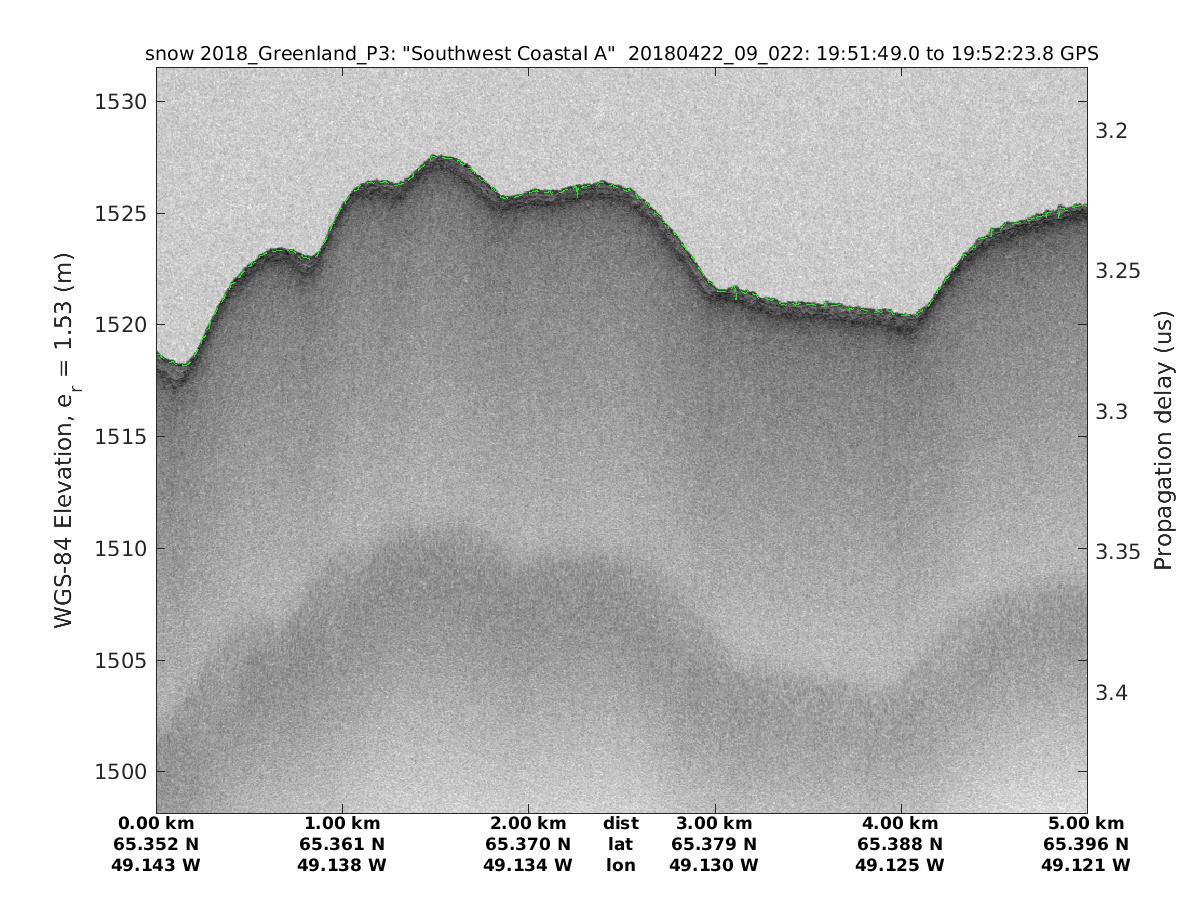Click the 65.370 N latitude label

pyautogui.click(x=528, y=844)
